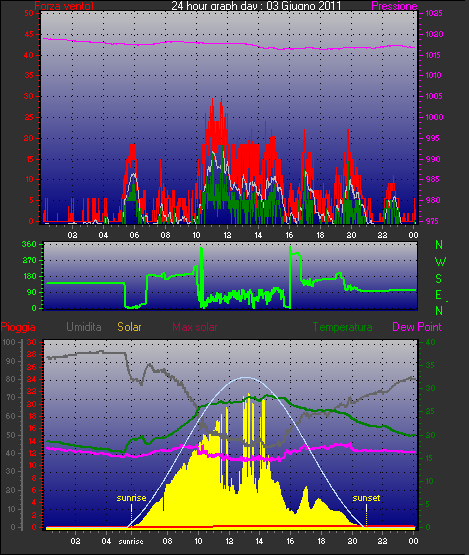This screenshot has width=469, height=555.
Task: Click the 985 pressure axis value
Action: [432, 179]
